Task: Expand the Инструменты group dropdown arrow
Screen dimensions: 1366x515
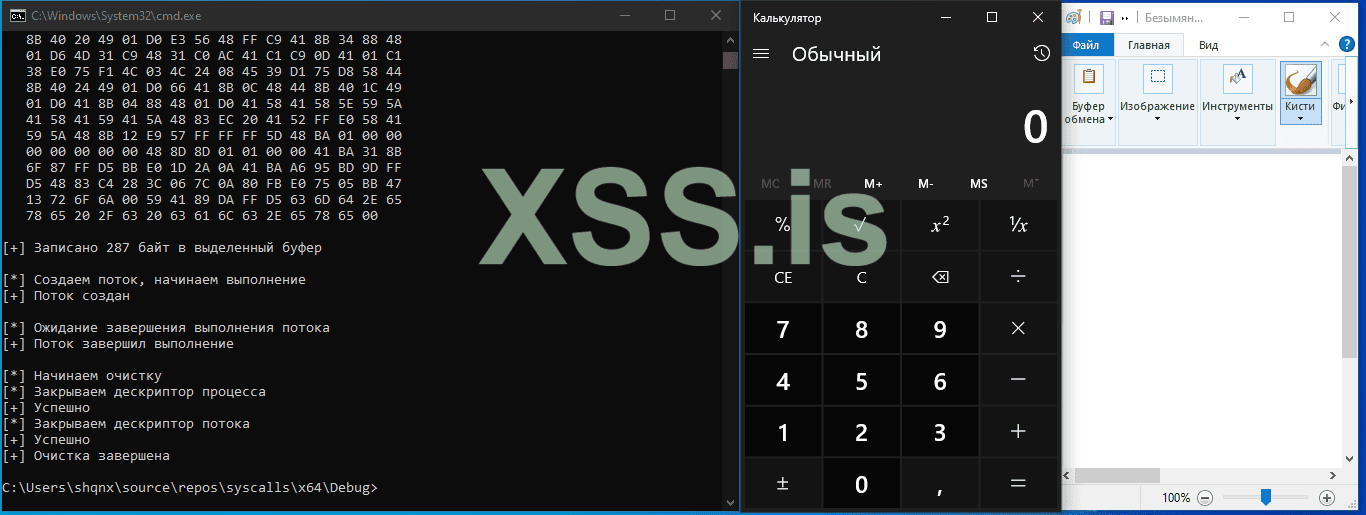Action: coord(1237,119)
